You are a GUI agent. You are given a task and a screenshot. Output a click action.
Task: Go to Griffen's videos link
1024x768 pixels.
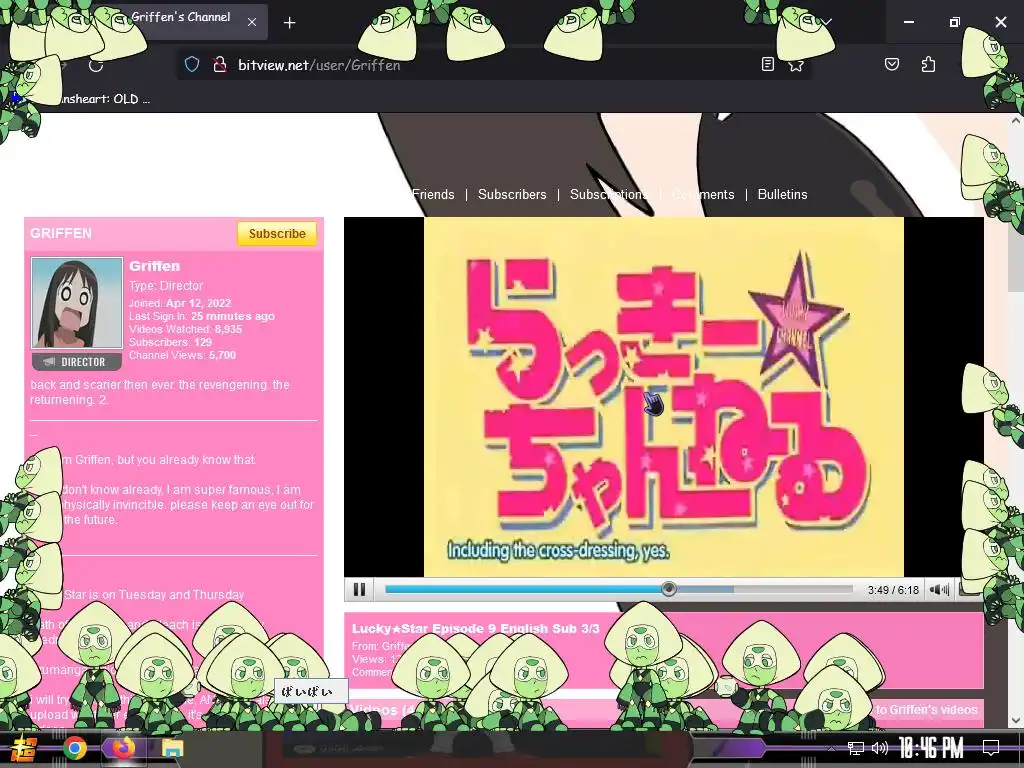tap(926, 710)
